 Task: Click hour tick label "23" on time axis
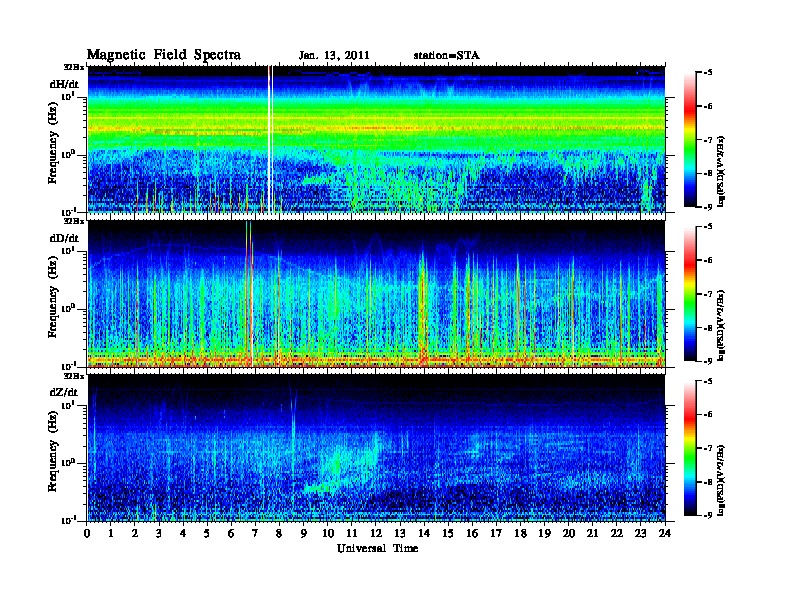pyautogui.click(x=641, y=534)
